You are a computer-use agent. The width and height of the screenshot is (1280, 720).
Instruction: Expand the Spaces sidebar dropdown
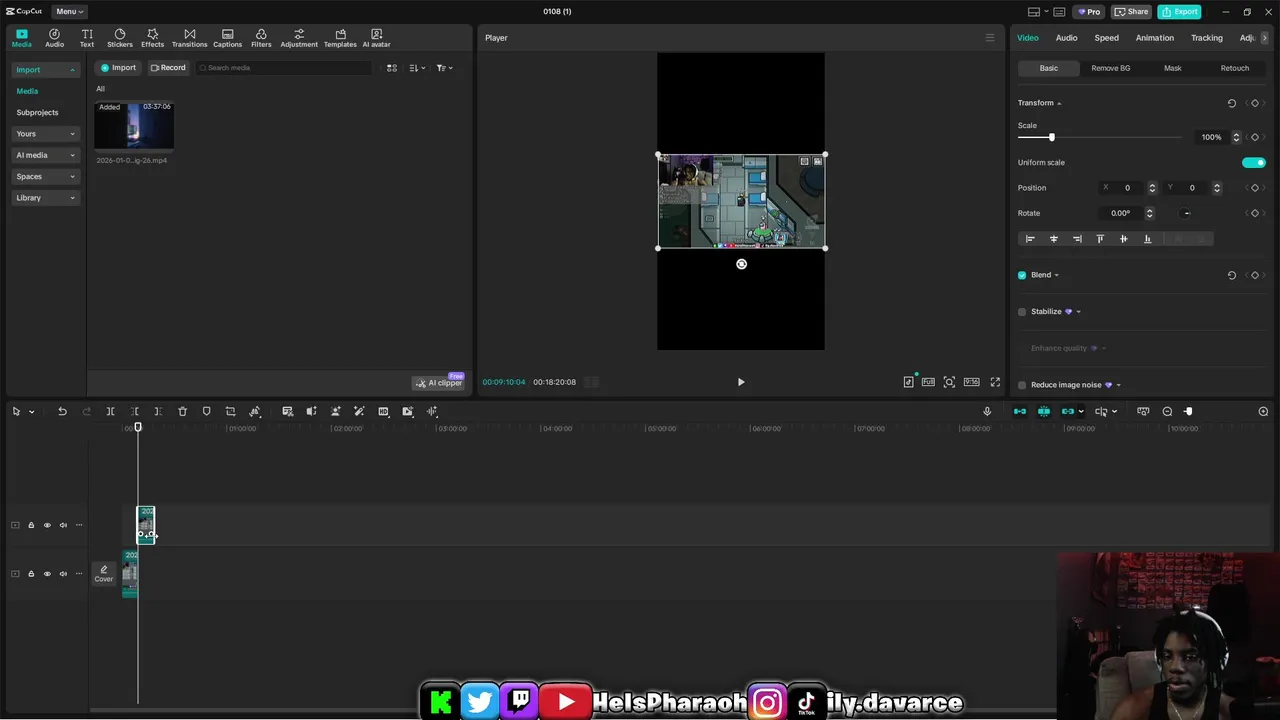pos(46,177)
